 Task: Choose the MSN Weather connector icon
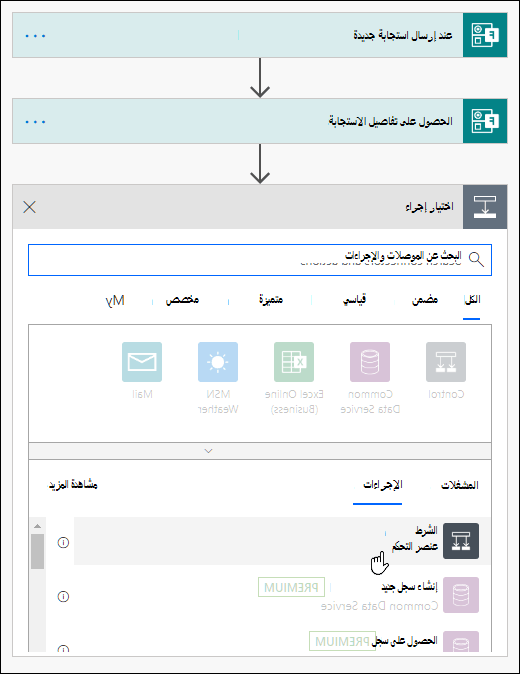pos(218,362)
